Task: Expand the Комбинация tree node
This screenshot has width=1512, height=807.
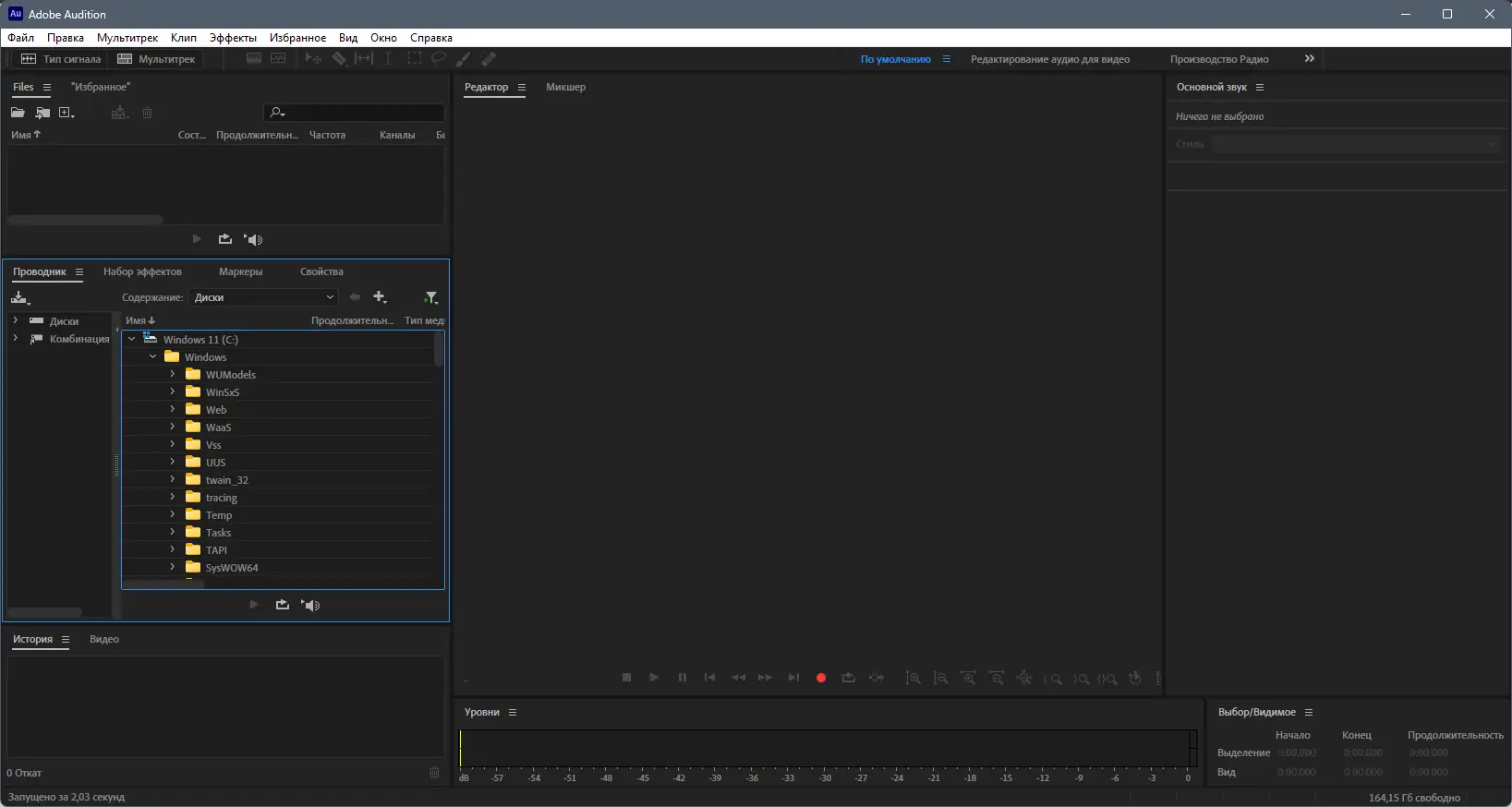Action: point(15,338)
